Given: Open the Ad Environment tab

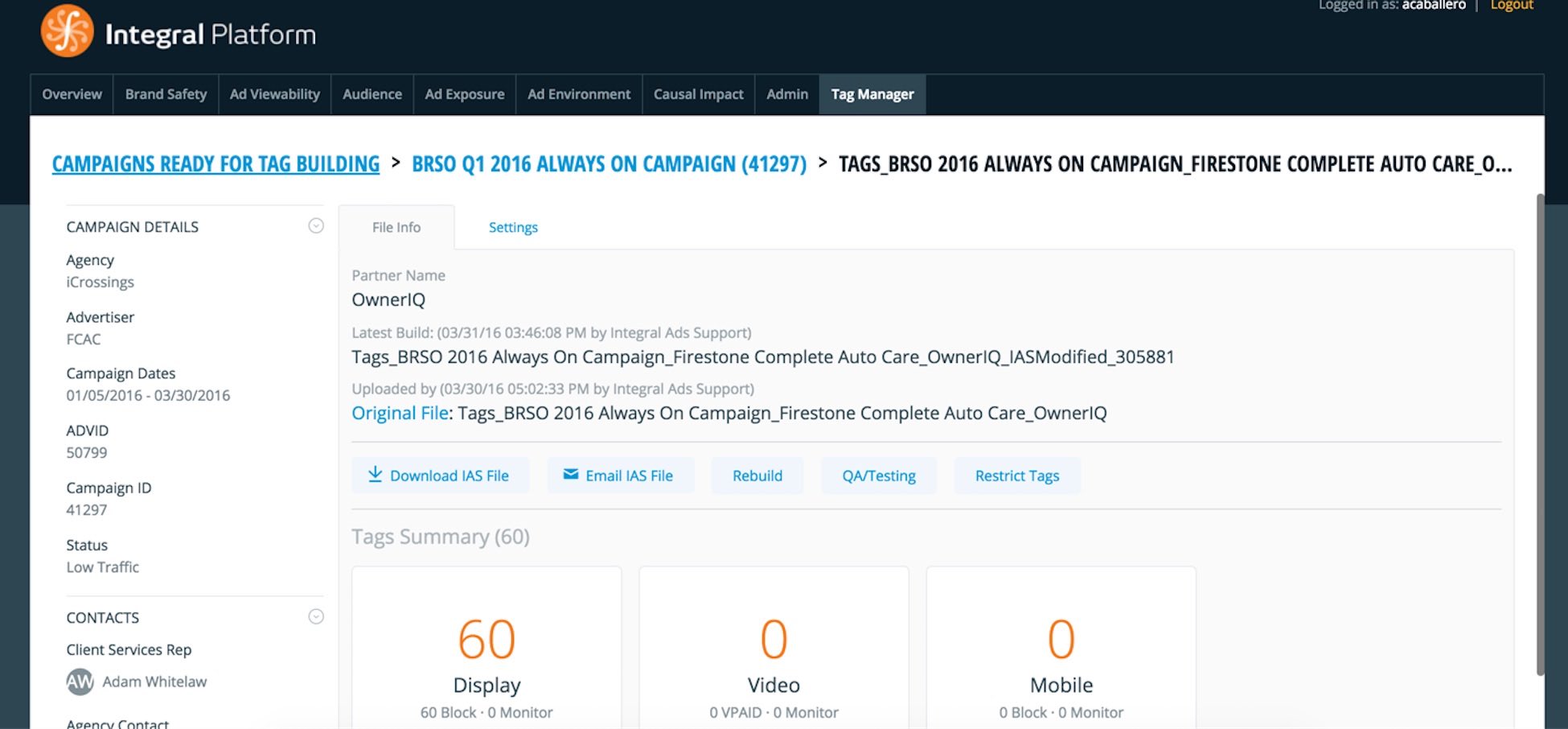Looking at the screenshot, I should click(579, 94).
